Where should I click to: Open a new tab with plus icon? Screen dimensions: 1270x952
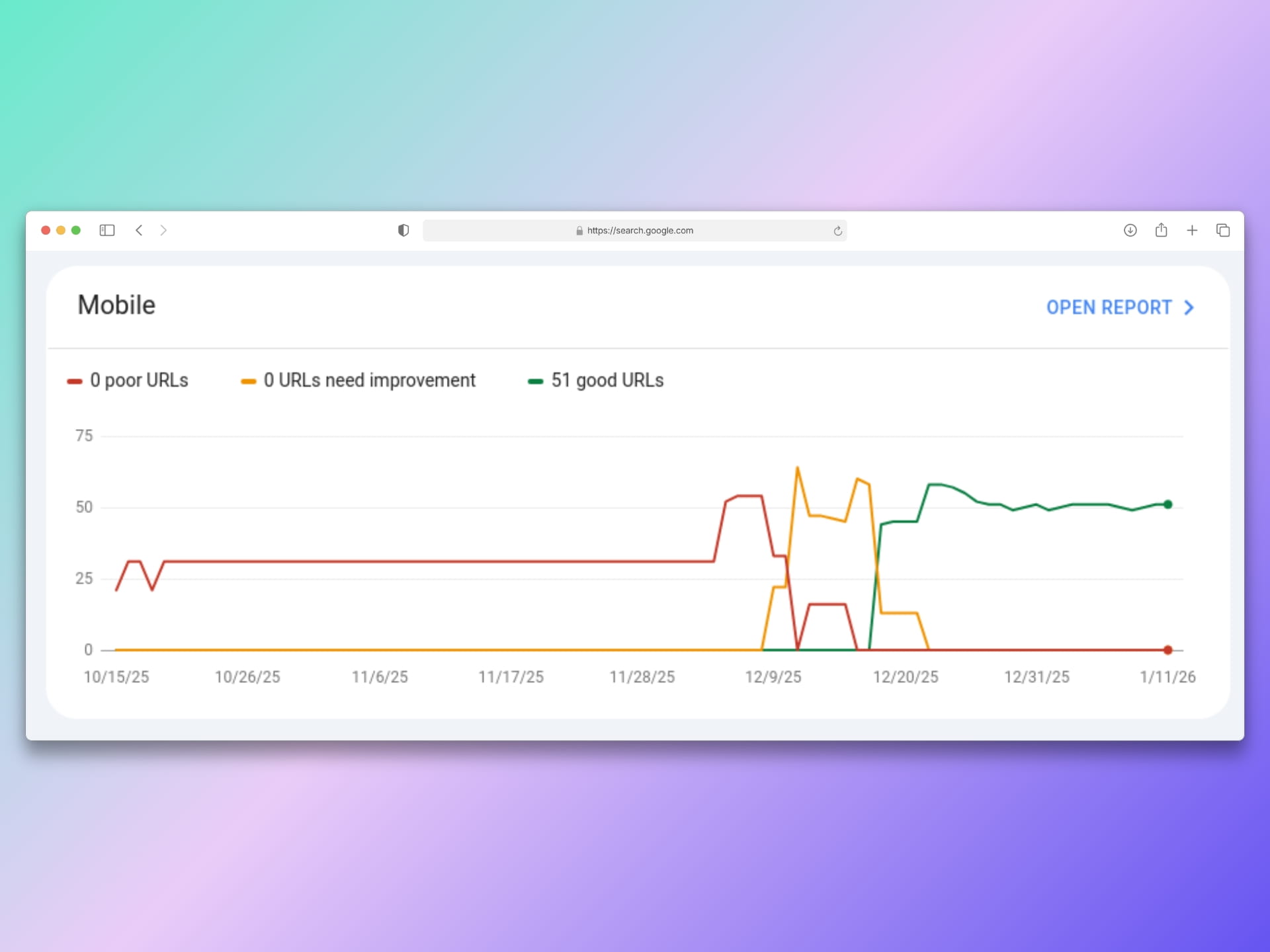pyautogui.click(x=1192, y=230)
